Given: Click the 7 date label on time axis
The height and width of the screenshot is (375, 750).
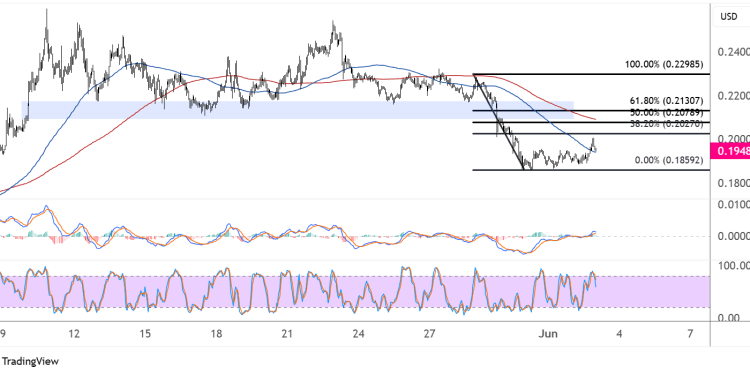Looking at the screenshot, I should pyautogui.click(x=690, y=333).
